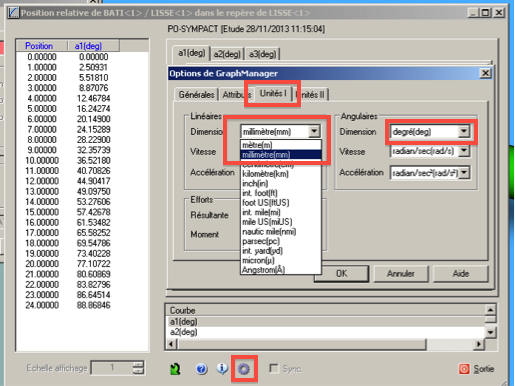Click Courbe list scroll up arrow
Viewport: 515px width, 386px height.
pyautogui.click(x=490, y=310)
